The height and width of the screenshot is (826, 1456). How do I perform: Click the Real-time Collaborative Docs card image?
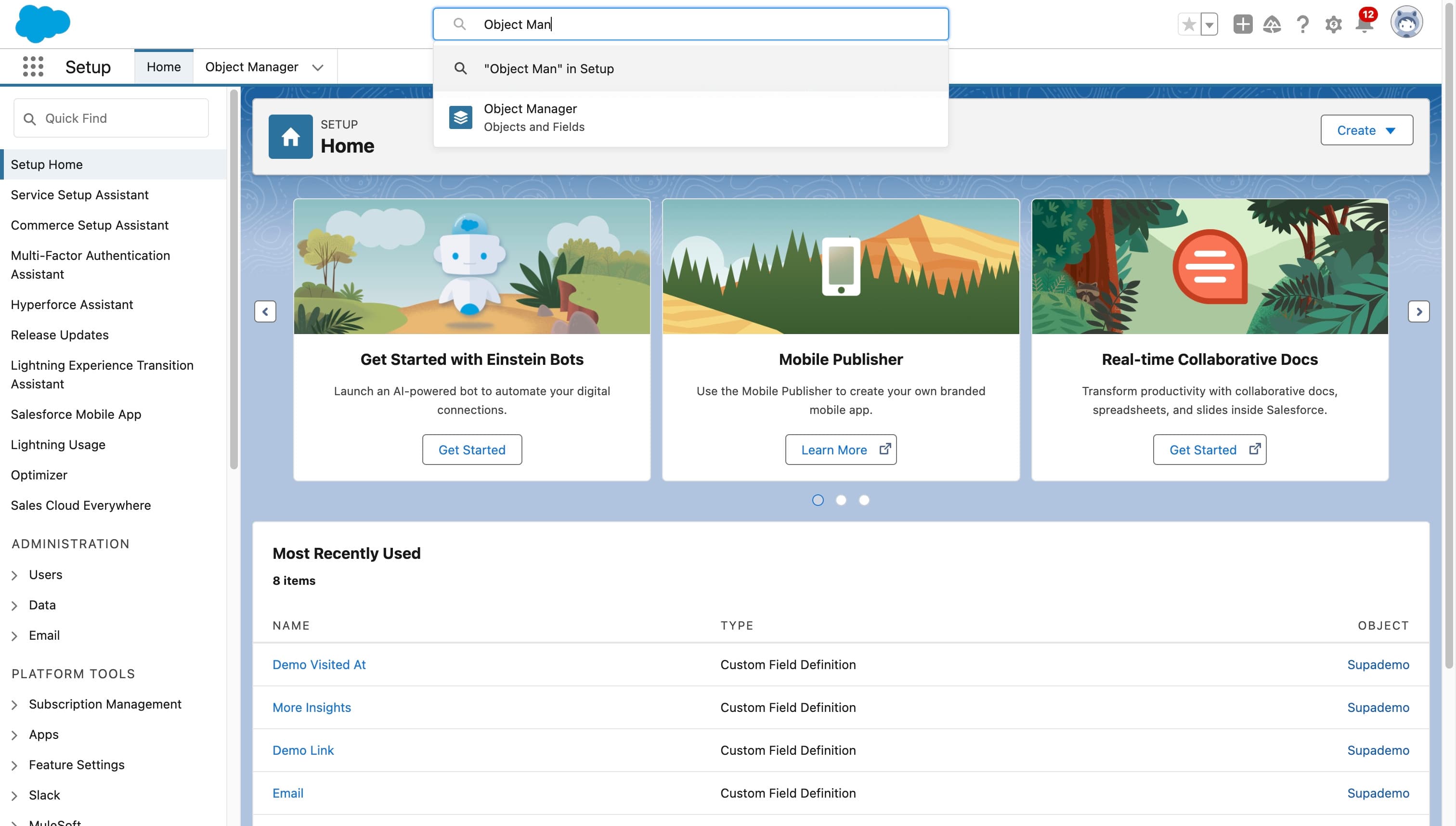point(1209,266)
